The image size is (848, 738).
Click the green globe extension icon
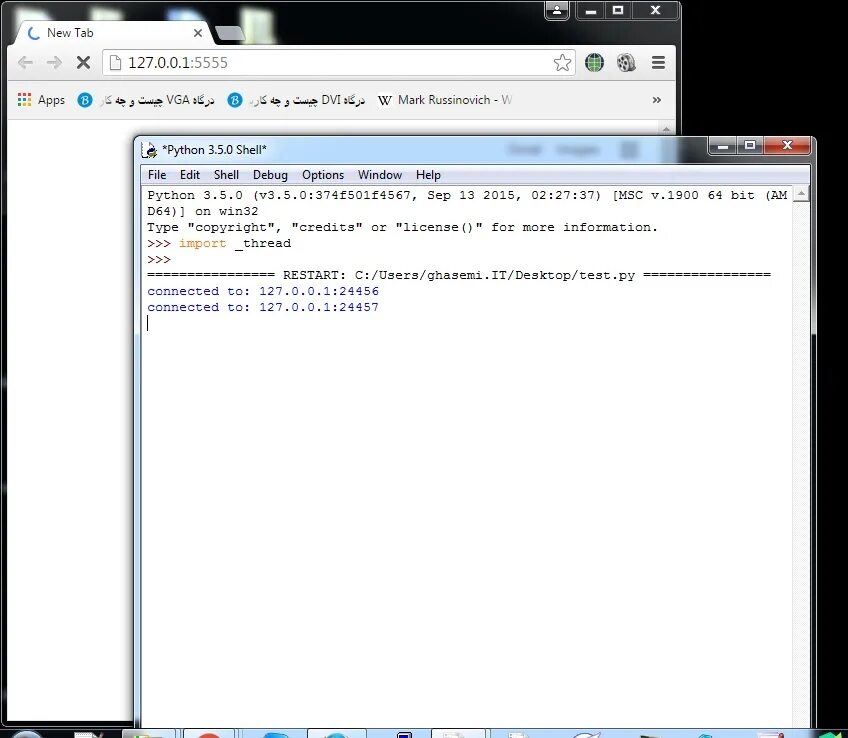tap(594, 63)
